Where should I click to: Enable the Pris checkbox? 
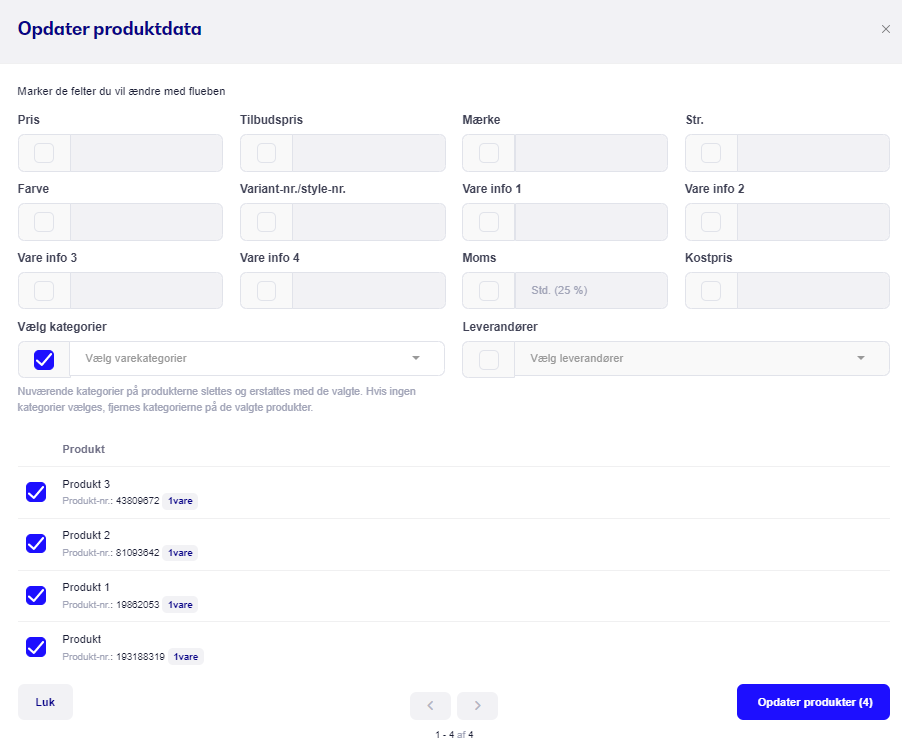pyautogui.click(x=44, y=153)
